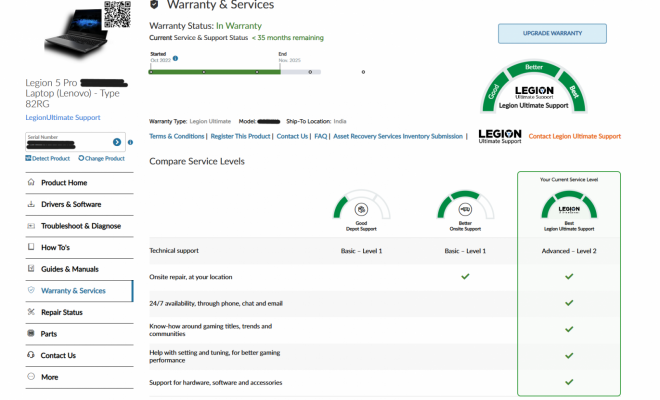Click the Legion 5 Pro laptop picture
The height and width of the screenshot is (400, 660).
76,36
